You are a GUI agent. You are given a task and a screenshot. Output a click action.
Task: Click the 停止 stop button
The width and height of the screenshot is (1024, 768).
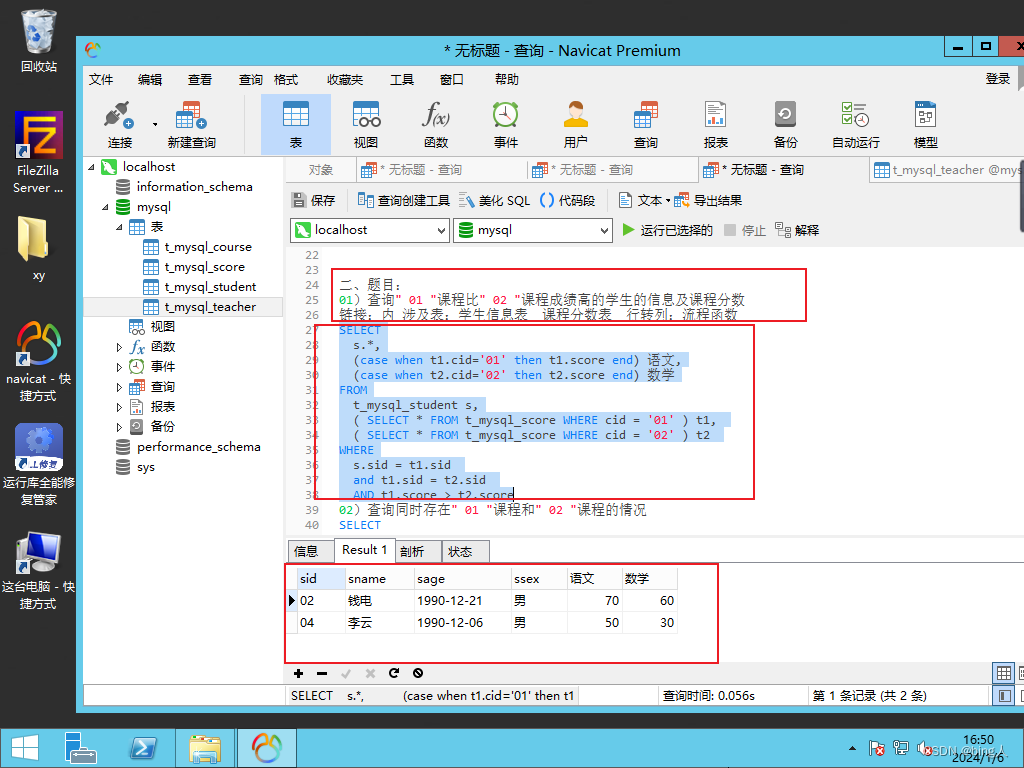[745, 230]
